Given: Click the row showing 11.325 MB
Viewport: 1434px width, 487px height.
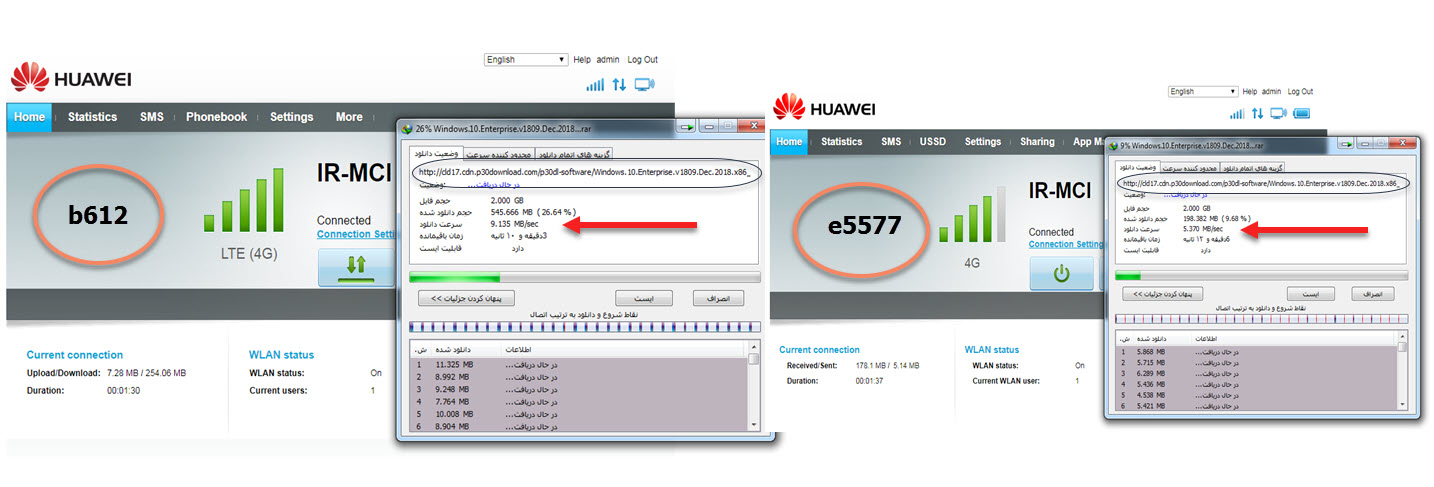Looking at the screenshot, I should click(x=578, y=365).
